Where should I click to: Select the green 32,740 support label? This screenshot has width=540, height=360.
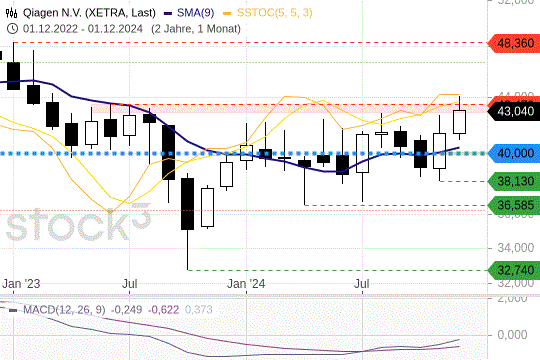coord(514,270)
